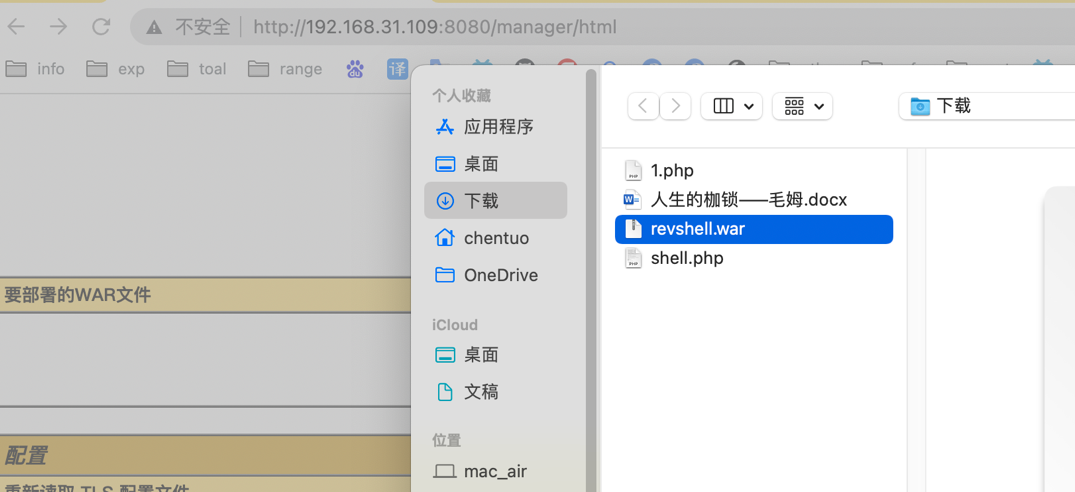
Task: Go forward in the file dialog
Action: click(676, 106)
